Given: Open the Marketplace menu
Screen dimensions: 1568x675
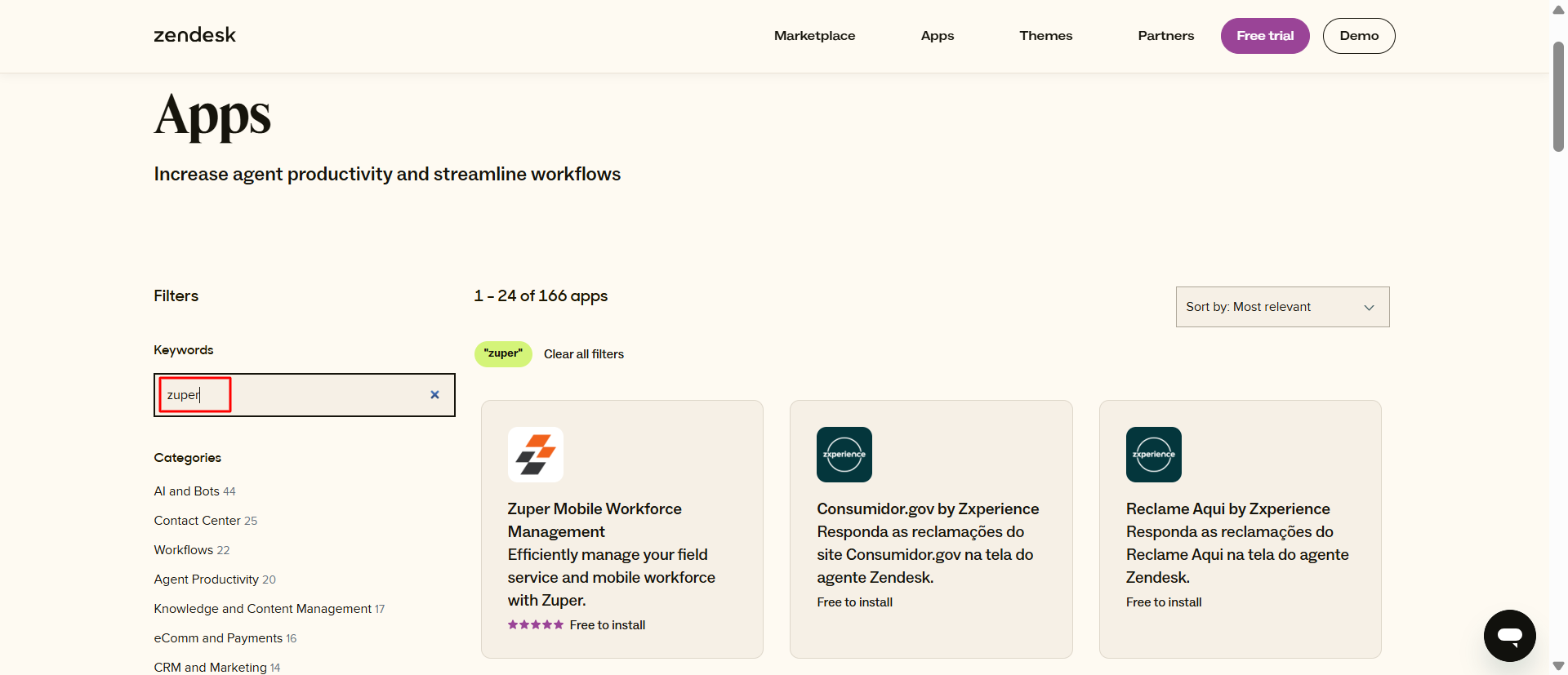Looking at the screenshot, I should 814,36.
